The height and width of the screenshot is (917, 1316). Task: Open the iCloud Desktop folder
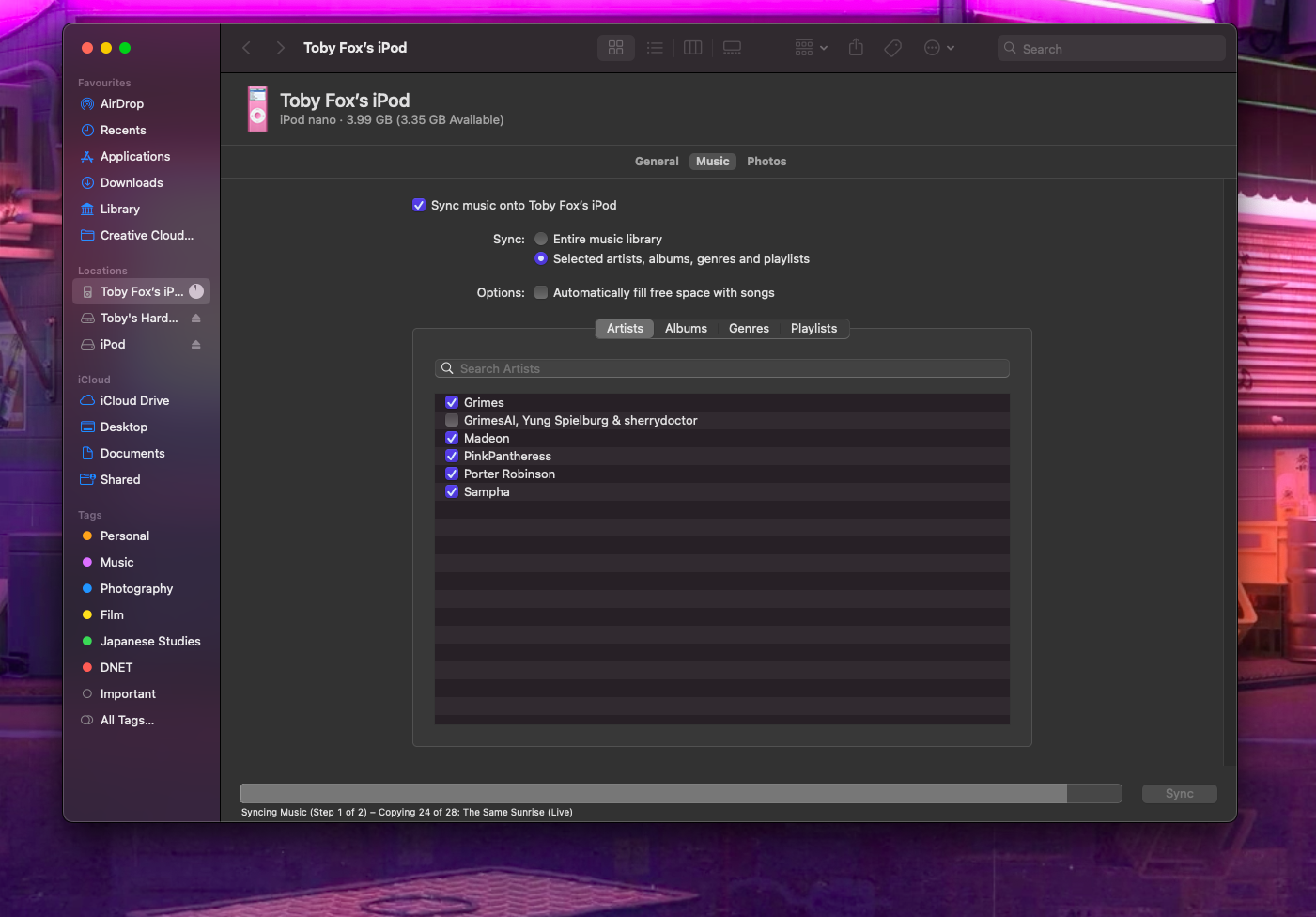coord(124,427)
